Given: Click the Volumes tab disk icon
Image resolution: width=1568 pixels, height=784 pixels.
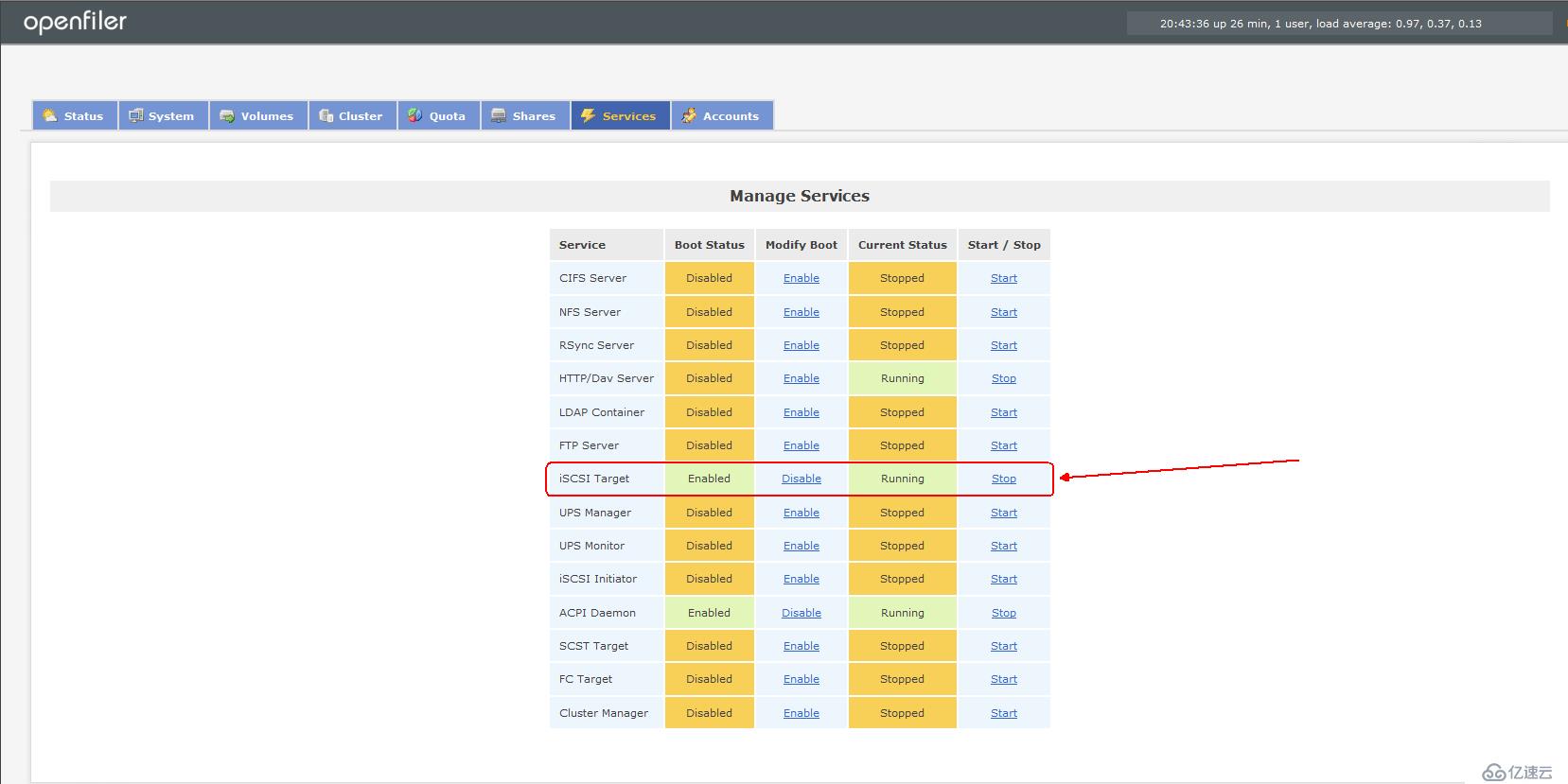Looking at the screenshot, I should tap(227, 115).
